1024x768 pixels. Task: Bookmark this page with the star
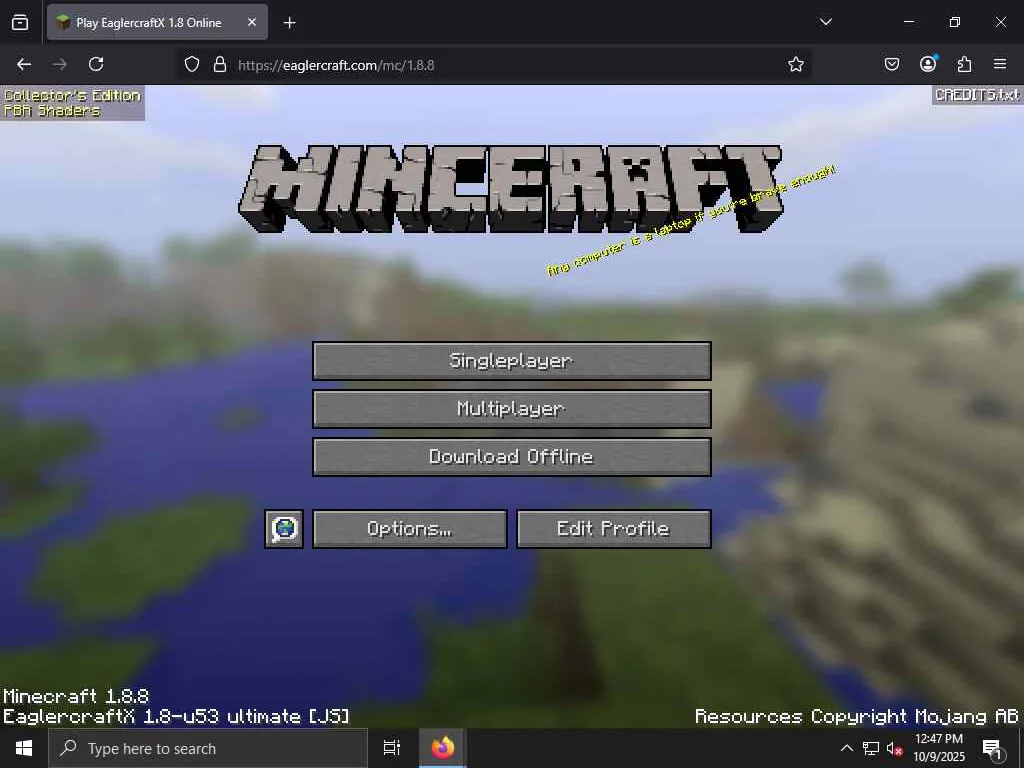[795, 65]
